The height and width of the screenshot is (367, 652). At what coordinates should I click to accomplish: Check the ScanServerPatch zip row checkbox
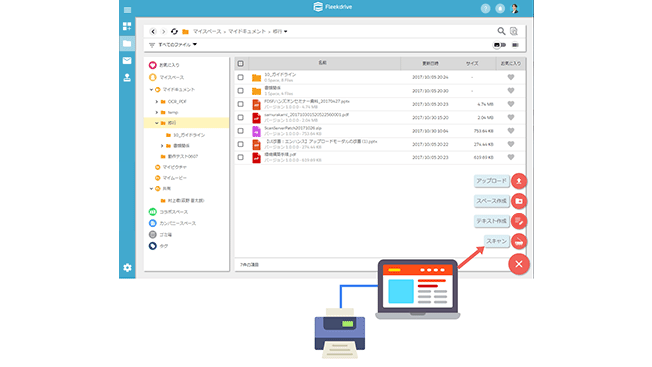point(240,131)
